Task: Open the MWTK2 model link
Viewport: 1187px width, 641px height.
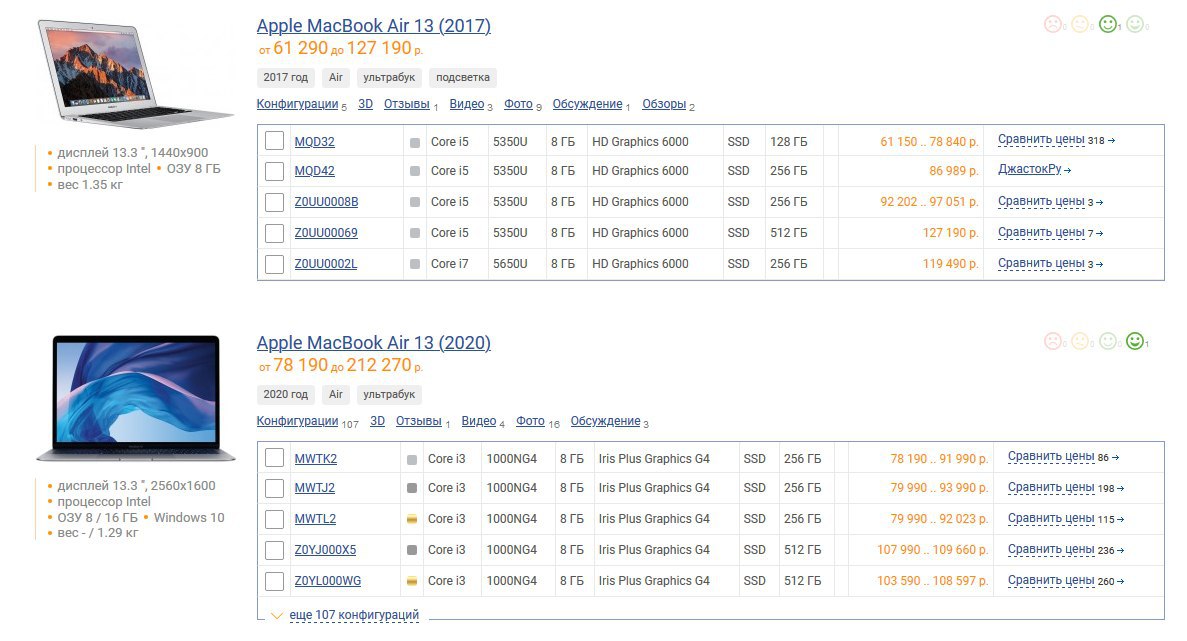Action: point(316,459)
